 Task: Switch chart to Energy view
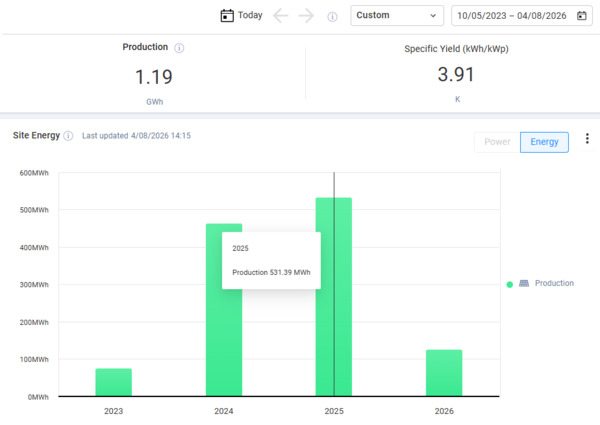tap(544, 142)
